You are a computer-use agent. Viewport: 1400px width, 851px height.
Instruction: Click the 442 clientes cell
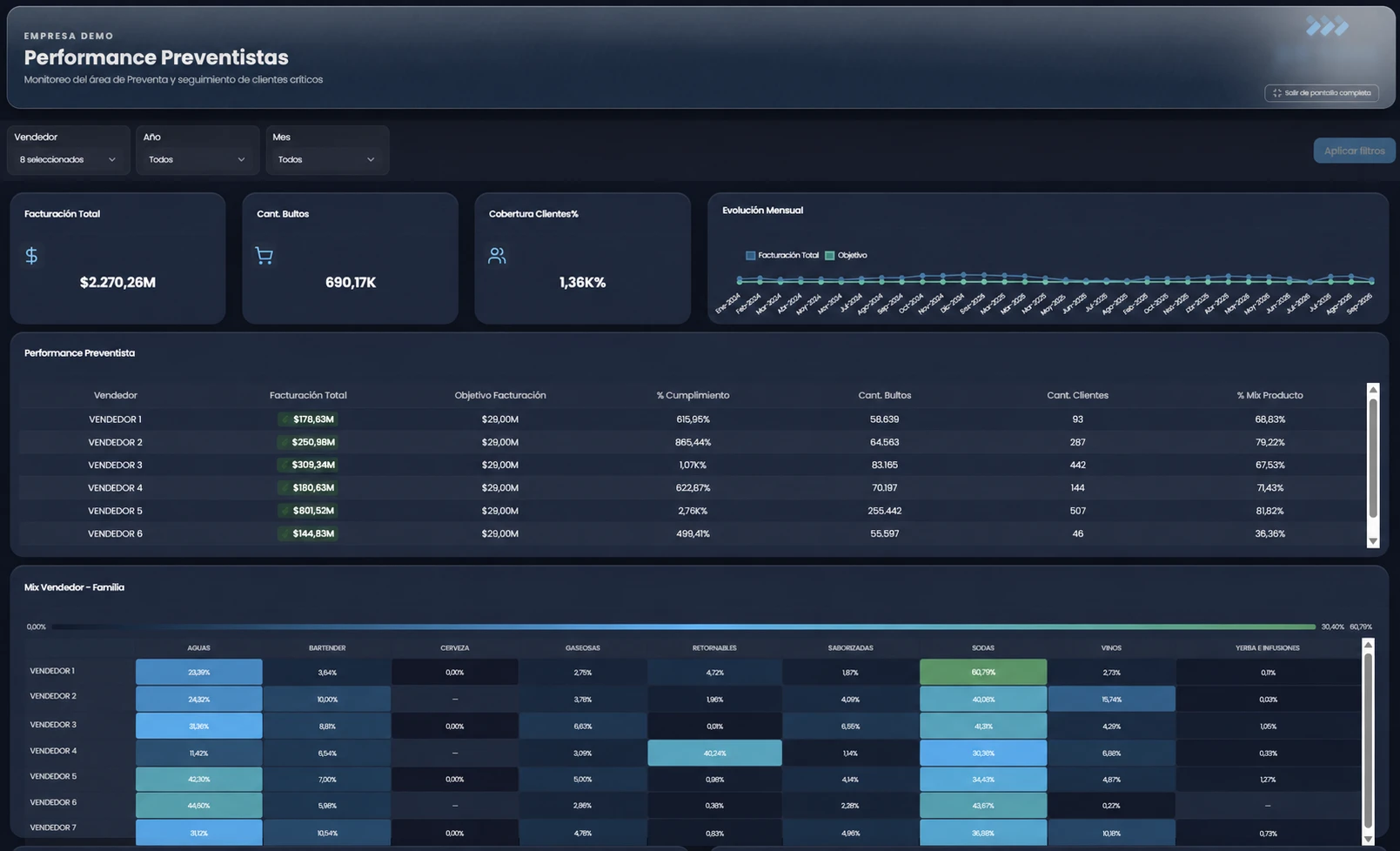click(x=1077, y=465)
